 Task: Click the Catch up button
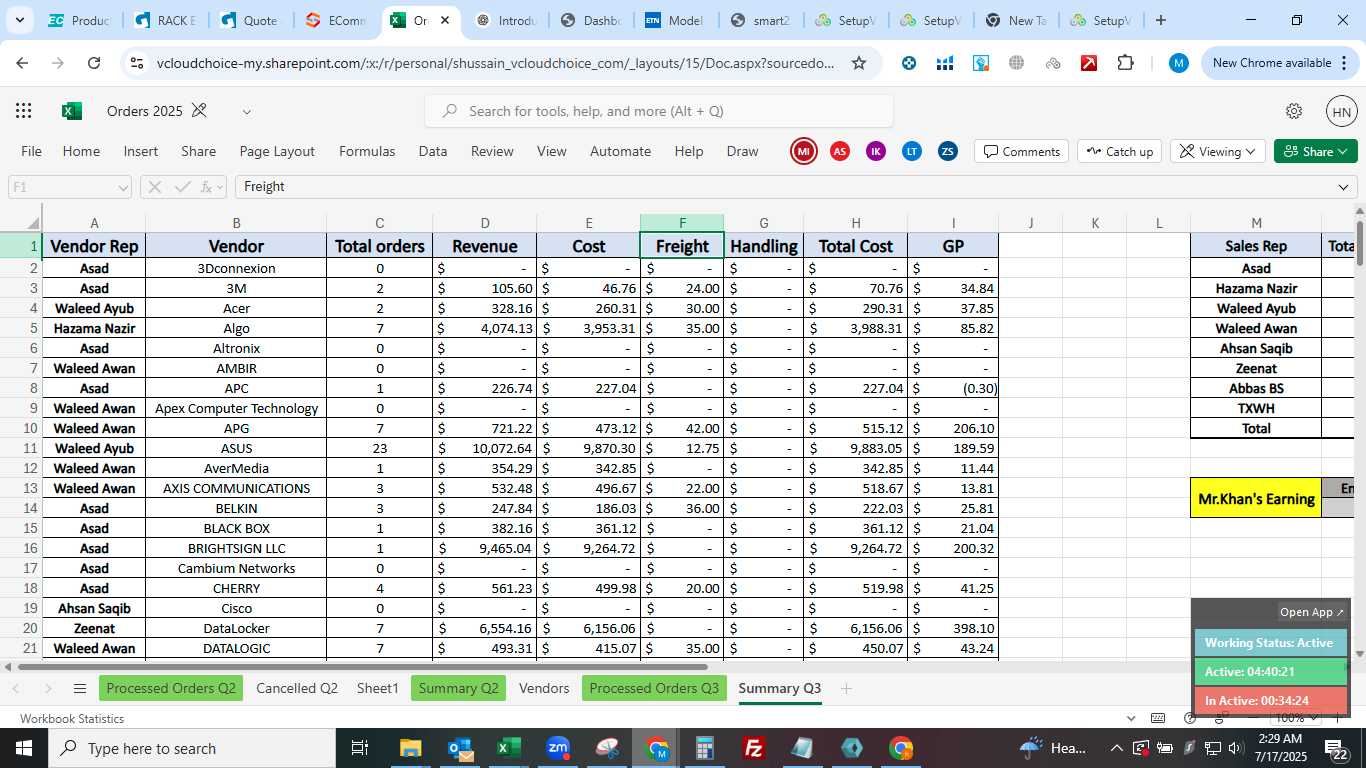point(1120,151)
